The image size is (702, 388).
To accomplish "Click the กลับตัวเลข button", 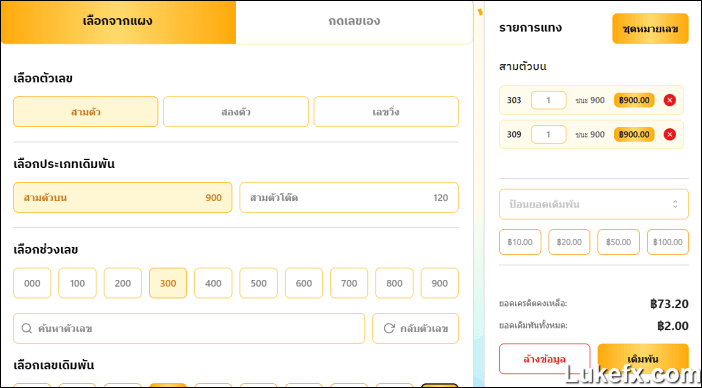I will click(415, 328).
